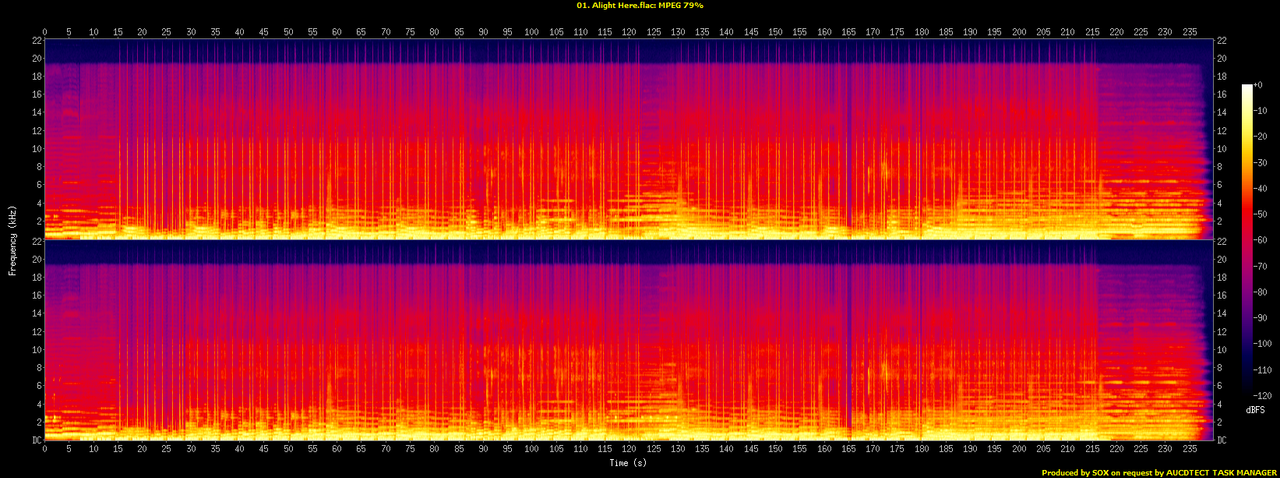Click the "-60" value on the dBFS scale
The image size is (1280, 478).
coord(1262,240)
